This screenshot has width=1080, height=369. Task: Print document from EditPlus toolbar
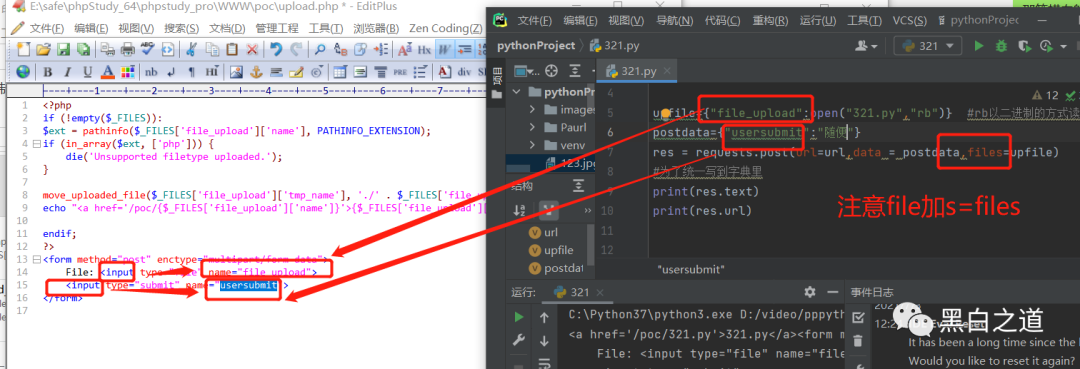pyautogui.click(x=127, y=49)
